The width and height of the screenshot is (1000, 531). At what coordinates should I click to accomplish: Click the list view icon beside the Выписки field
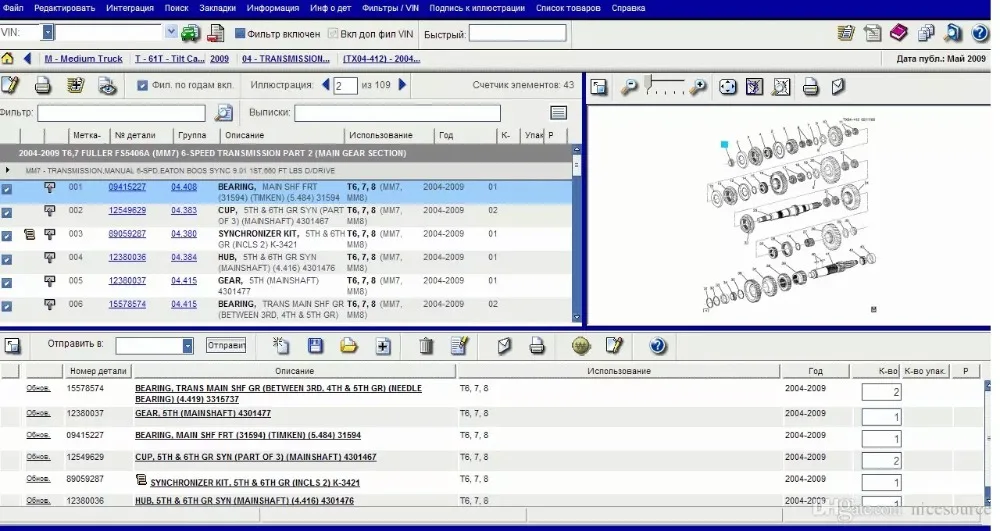coord(559,113)
